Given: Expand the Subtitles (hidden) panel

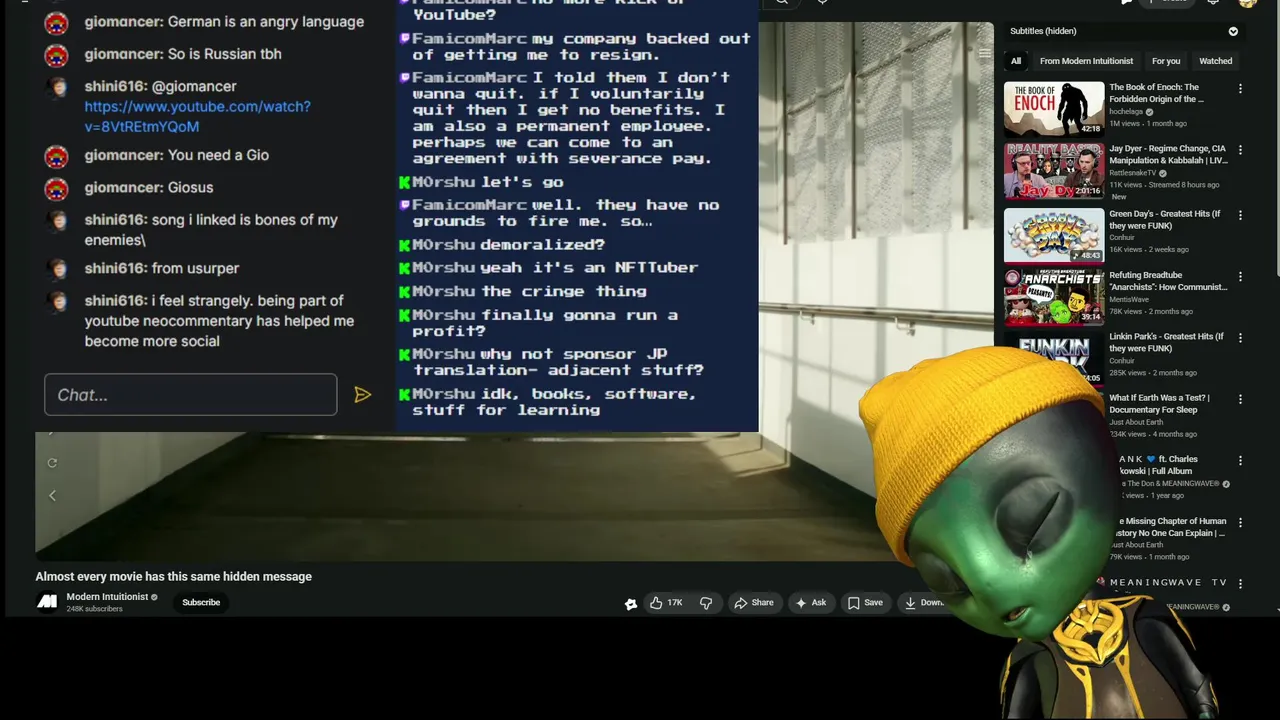Looking at the screenshot, I should pos(1233,32).
